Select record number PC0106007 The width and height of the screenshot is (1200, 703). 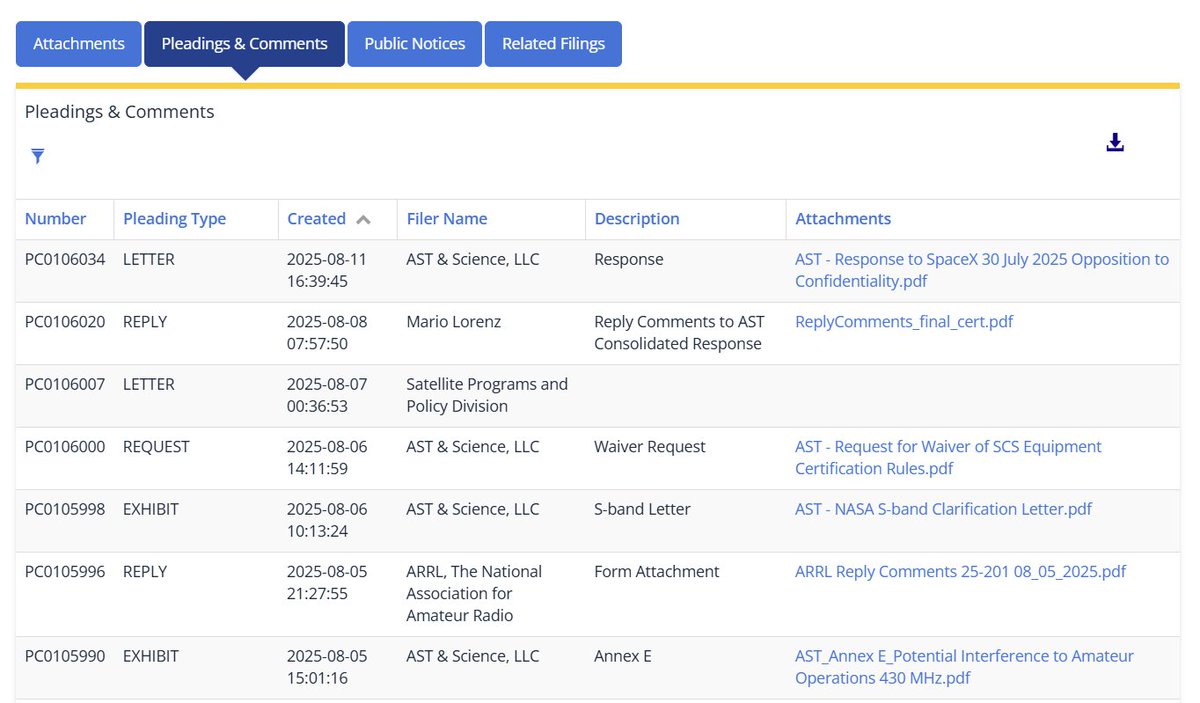tap(65, 385)
